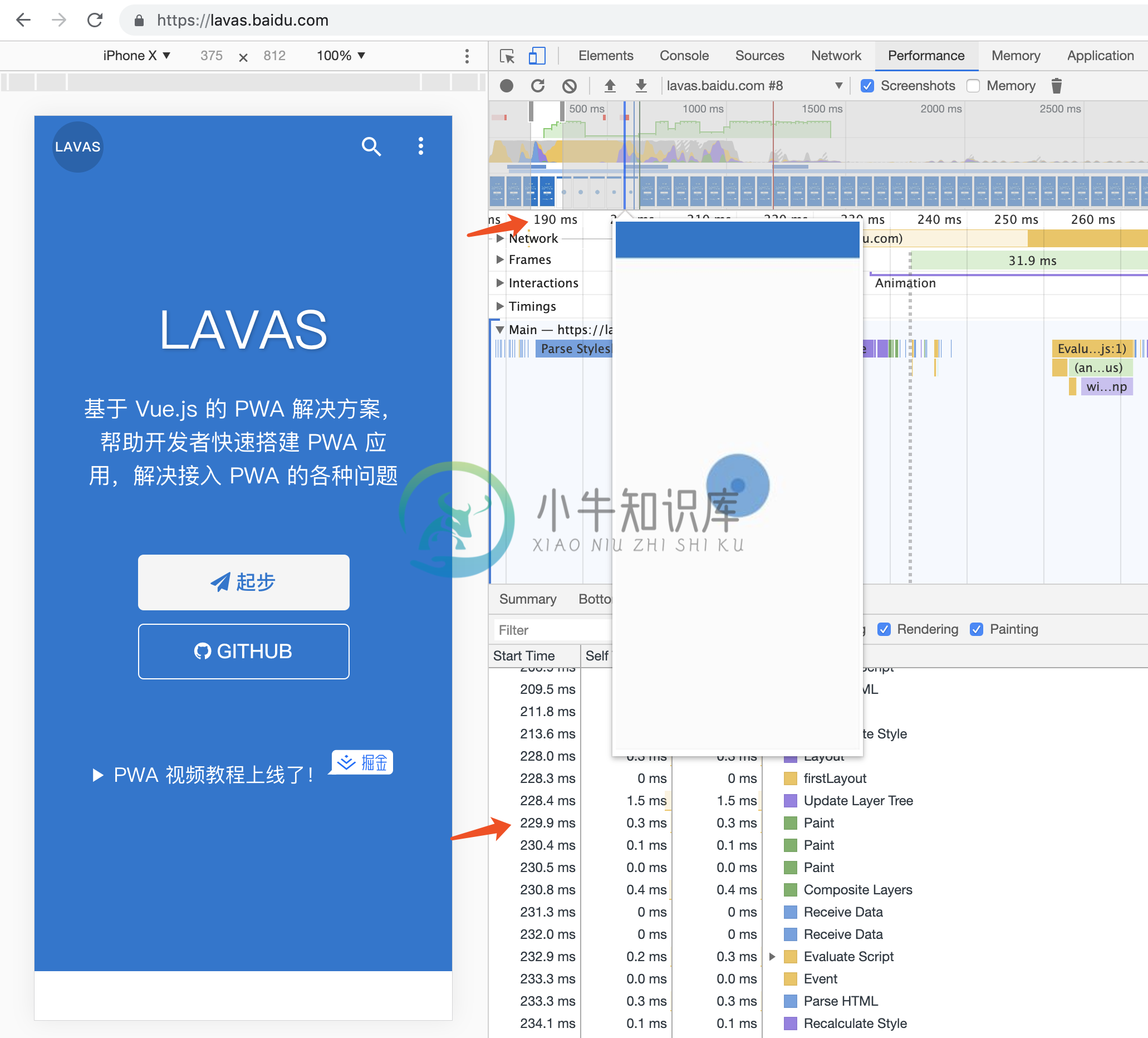Open the Memory tab
The width and height of the screenshot is (1148, 1038).
[x=1015, y=56]
